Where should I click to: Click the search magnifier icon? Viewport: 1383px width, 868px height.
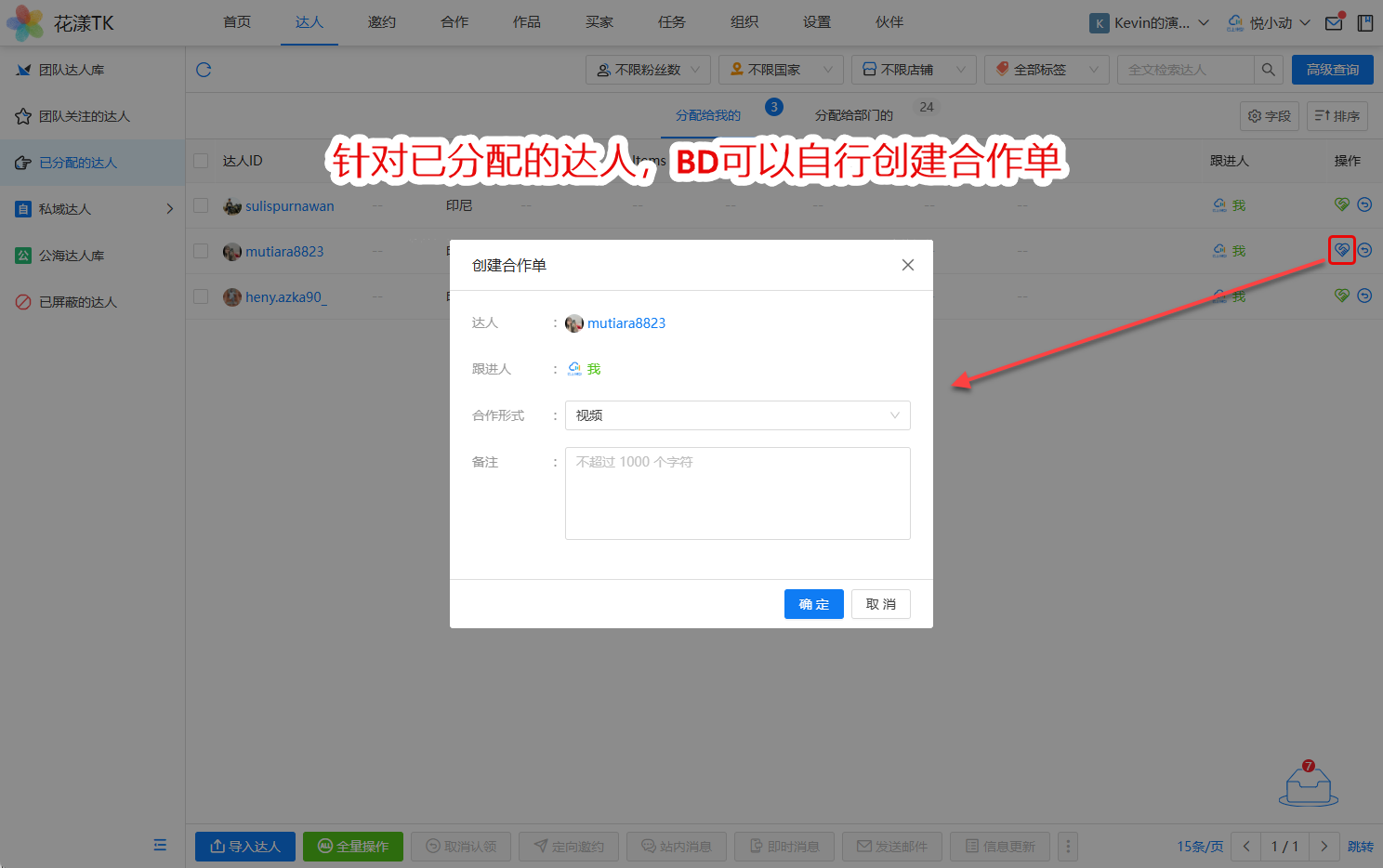pyautogui.click(x=1268, y=70)
